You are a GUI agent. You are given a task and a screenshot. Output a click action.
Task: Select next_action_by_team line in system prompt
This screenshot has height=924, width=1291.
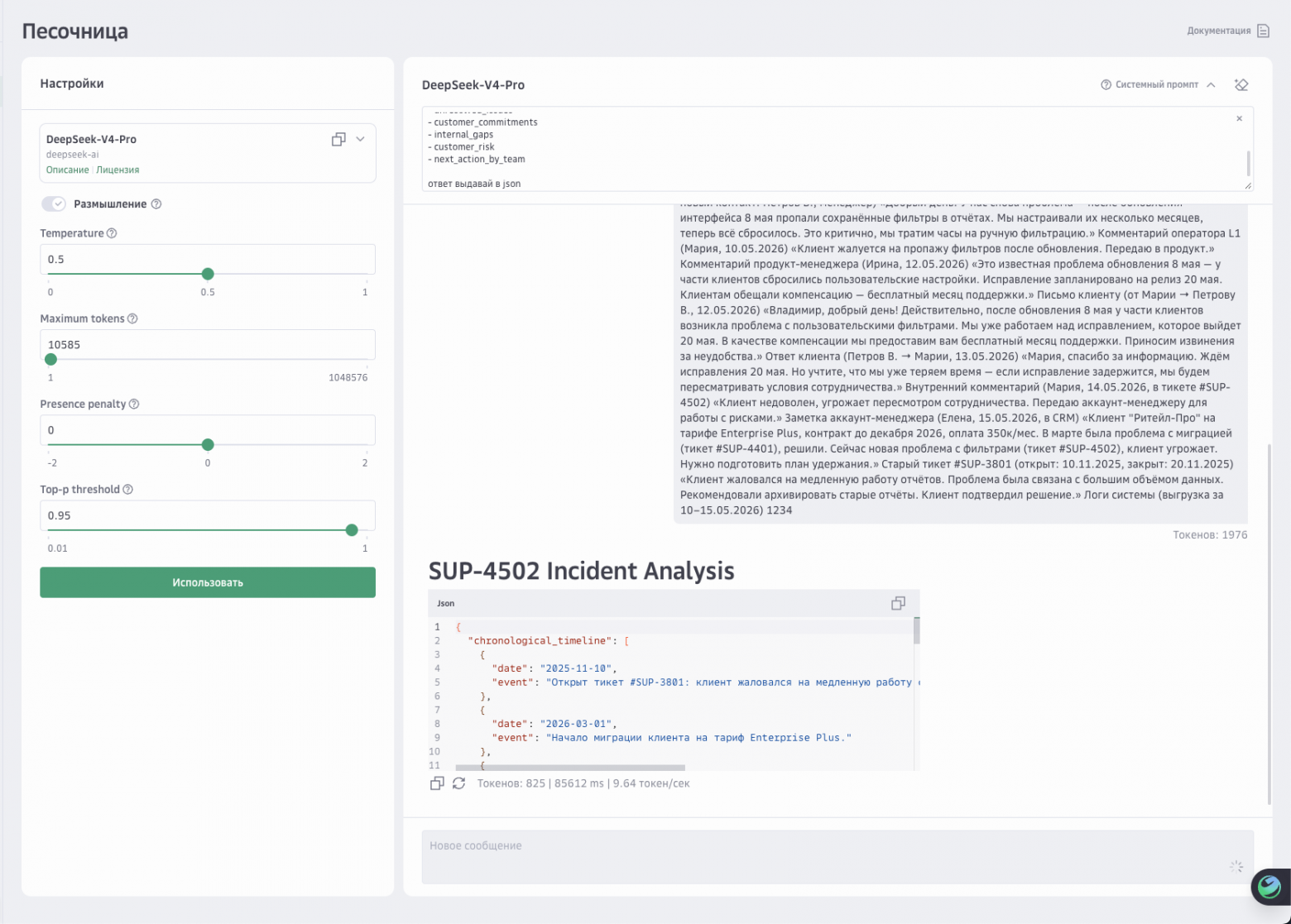coord(480,160)
